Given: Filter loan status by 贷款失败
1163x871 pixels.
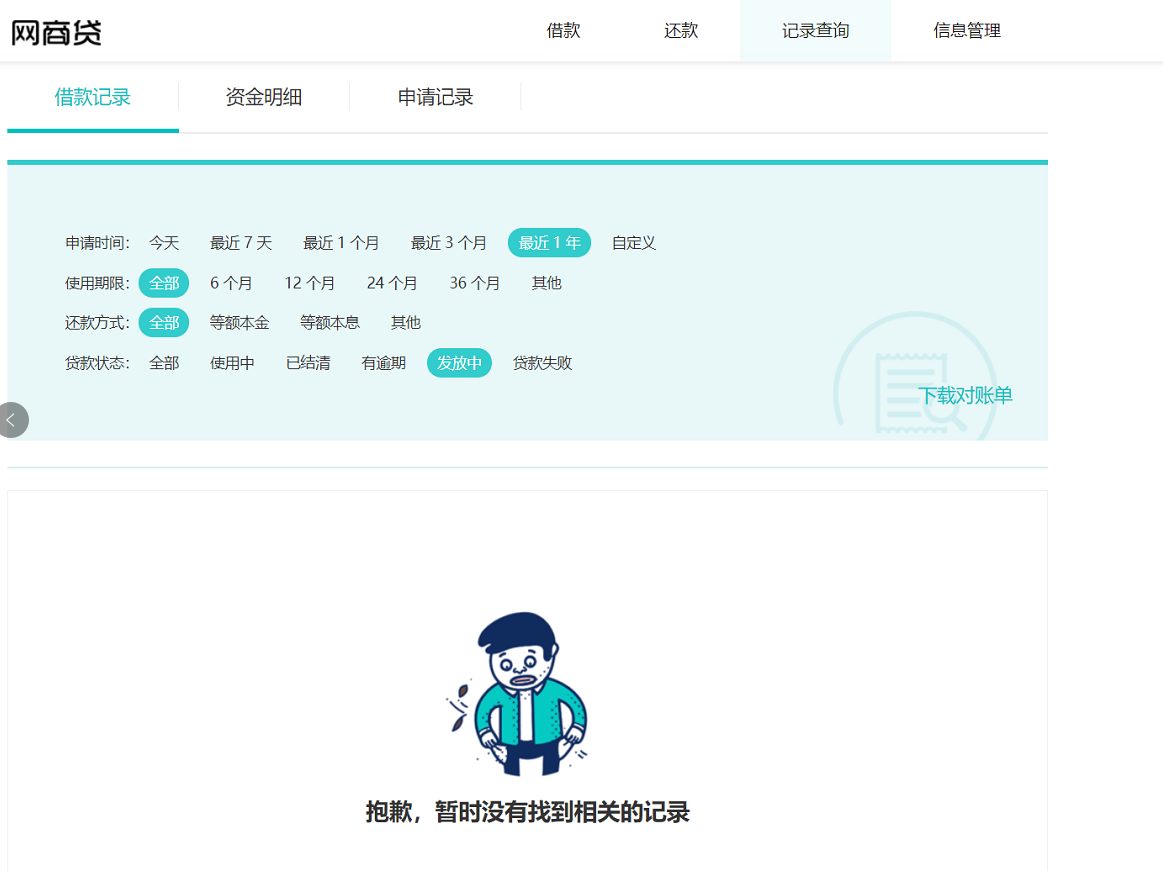Looking at the screenshot, I should pyautogui.click(x=542, y=363).
